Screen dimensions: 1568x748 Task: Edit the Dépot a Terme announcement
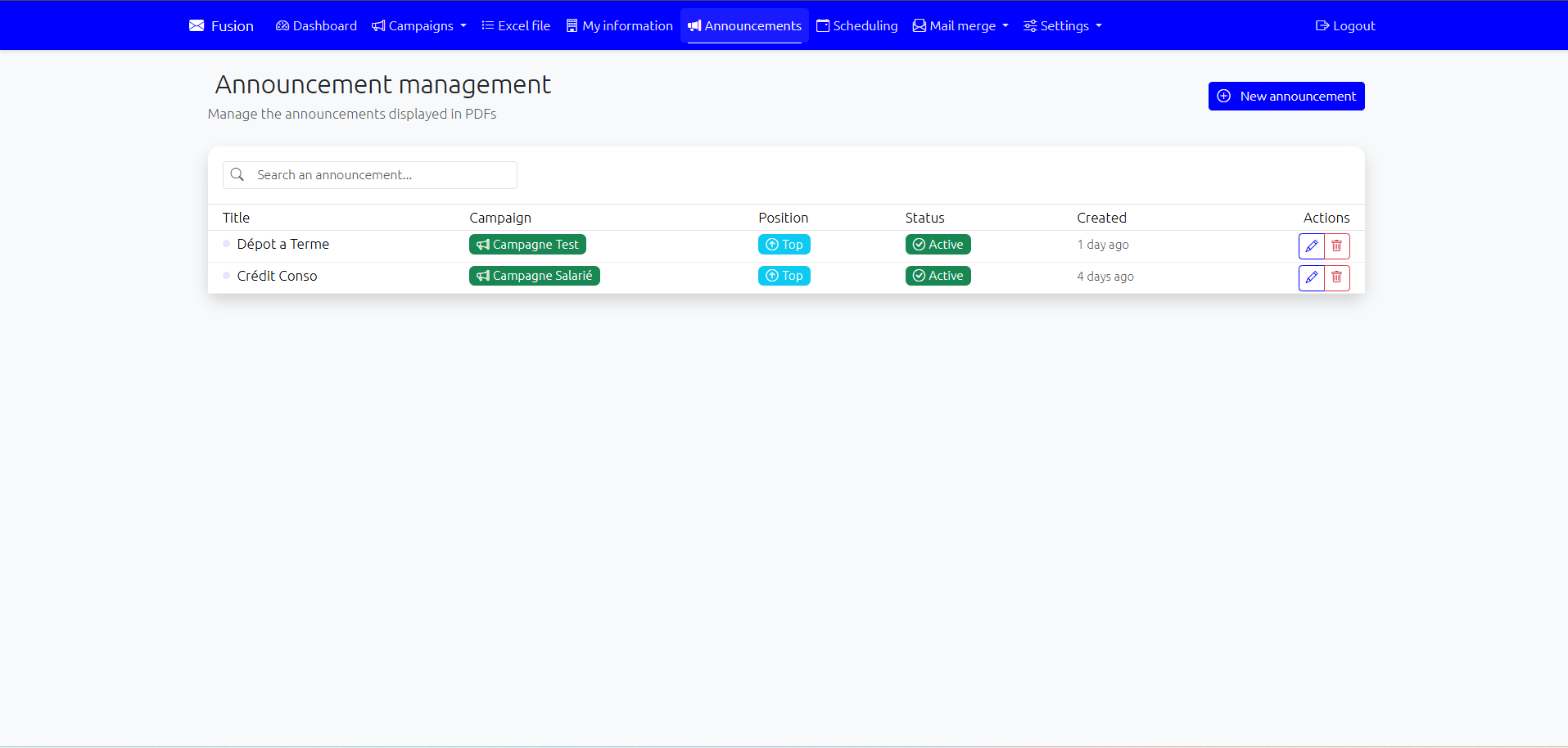click(1311, 246)
